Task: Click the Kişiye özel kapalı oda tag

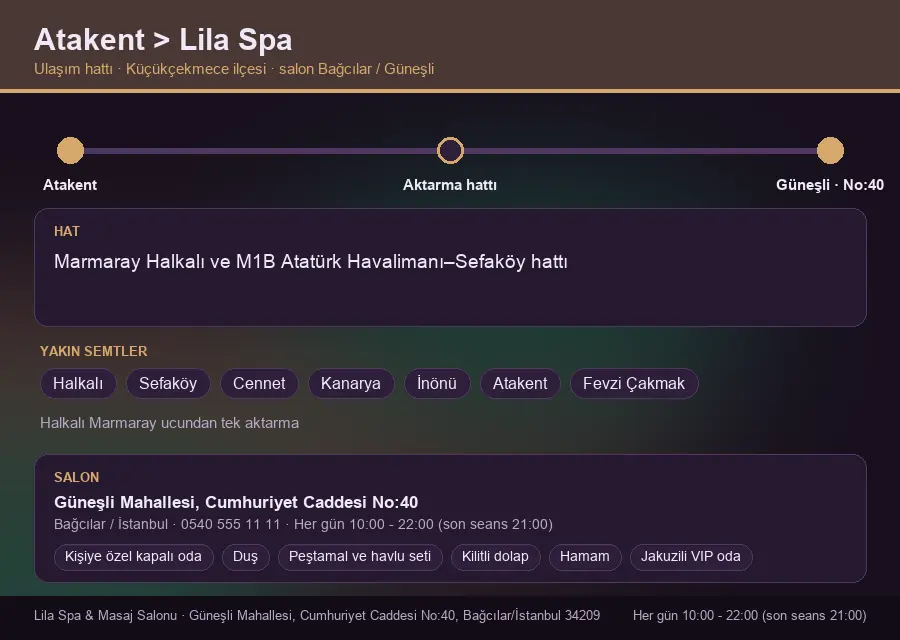Action: [133, 557]
